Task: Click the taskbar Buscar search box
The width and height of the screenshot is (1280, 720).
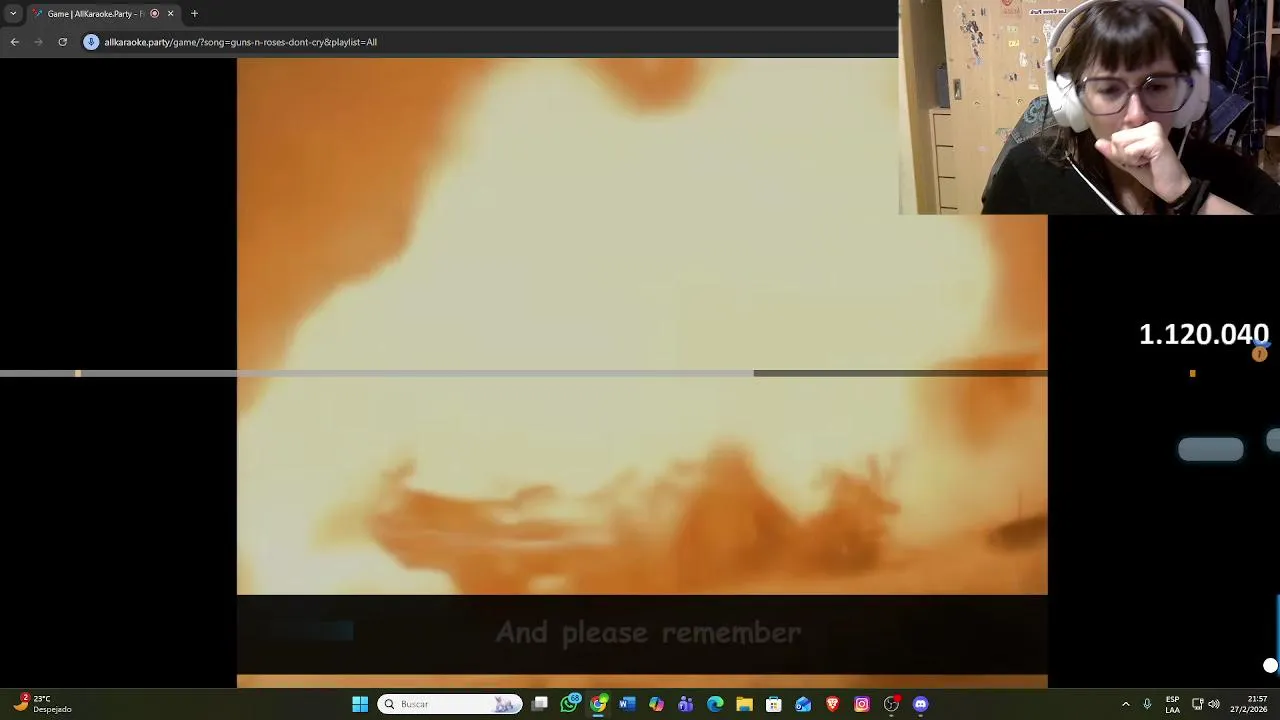Action: [x=449, y=704]
